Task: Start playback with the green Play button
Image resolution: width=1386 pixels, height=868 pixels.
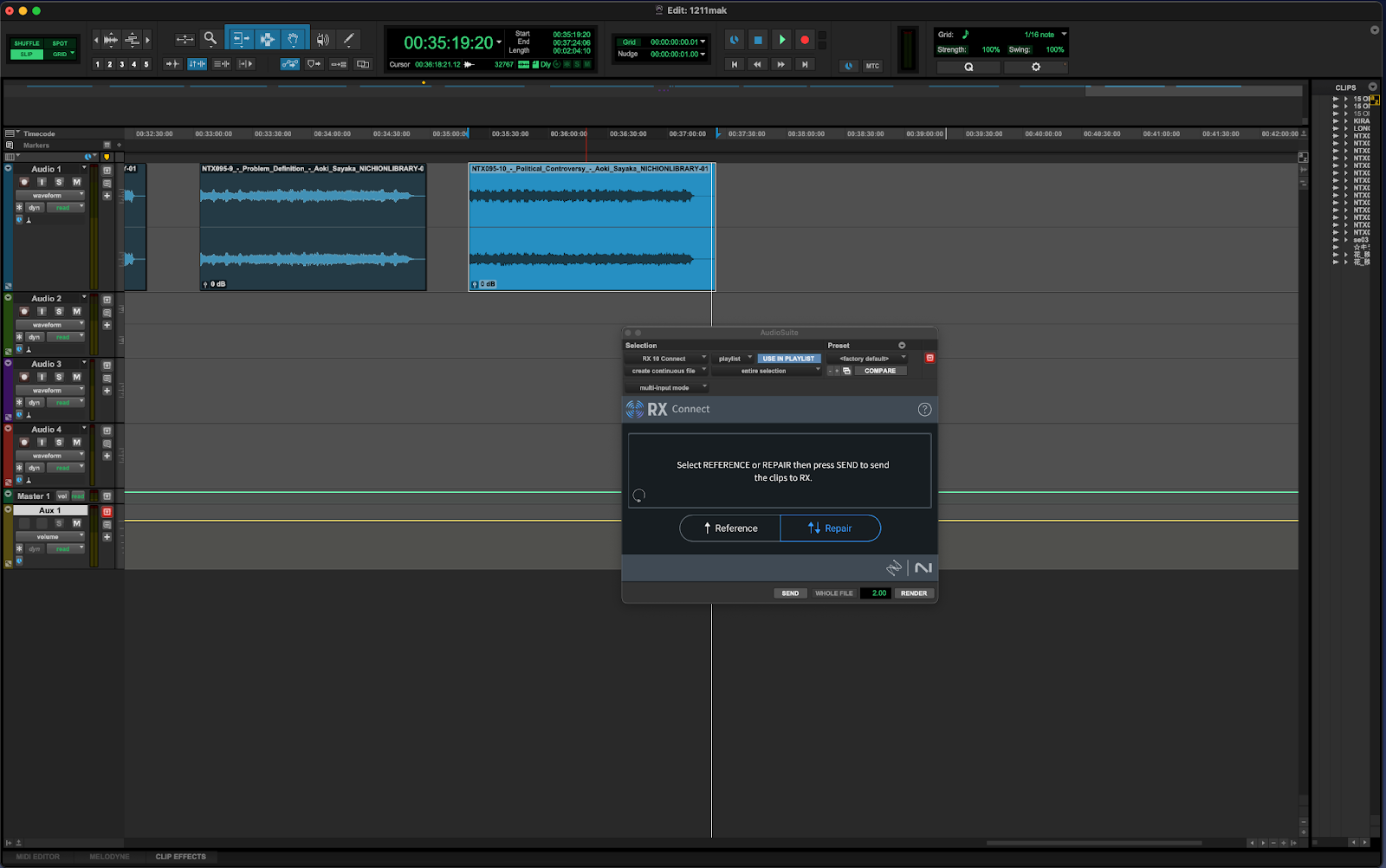Action: (x=782, y=40)
